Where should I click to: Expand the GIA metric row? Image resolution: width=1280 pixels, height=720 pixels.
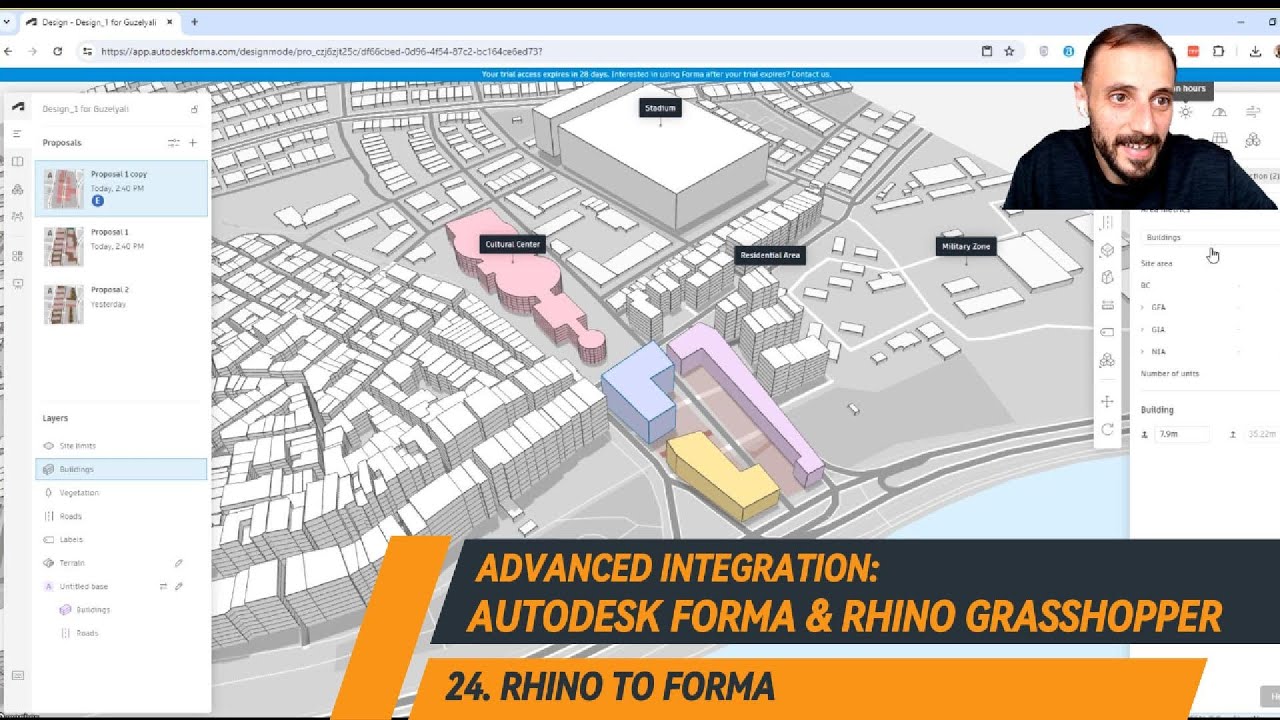(x=1142, y=329)
